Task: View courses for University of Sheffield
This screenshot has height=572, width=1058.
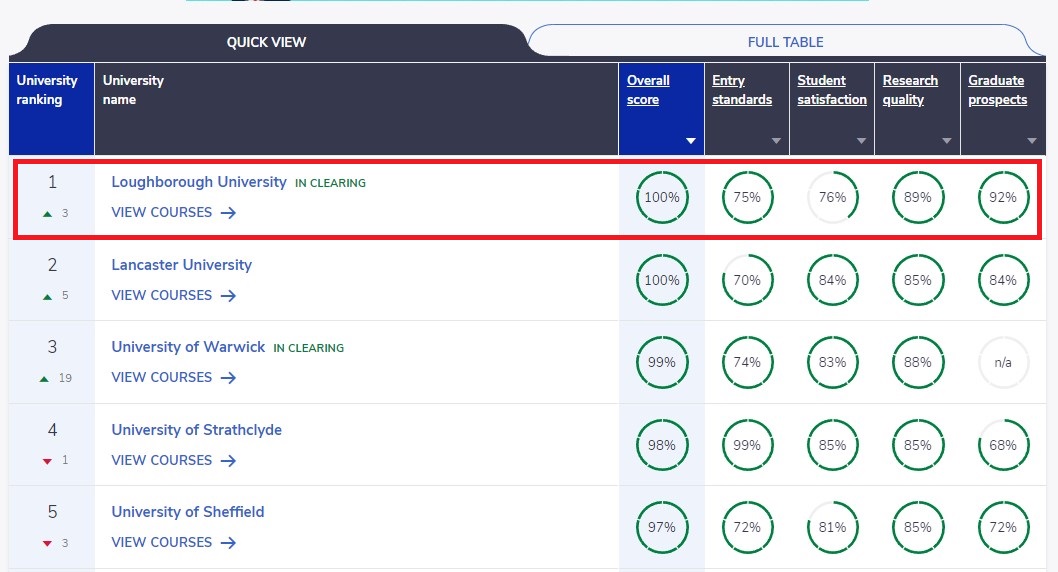Action: tap(173, 542)
